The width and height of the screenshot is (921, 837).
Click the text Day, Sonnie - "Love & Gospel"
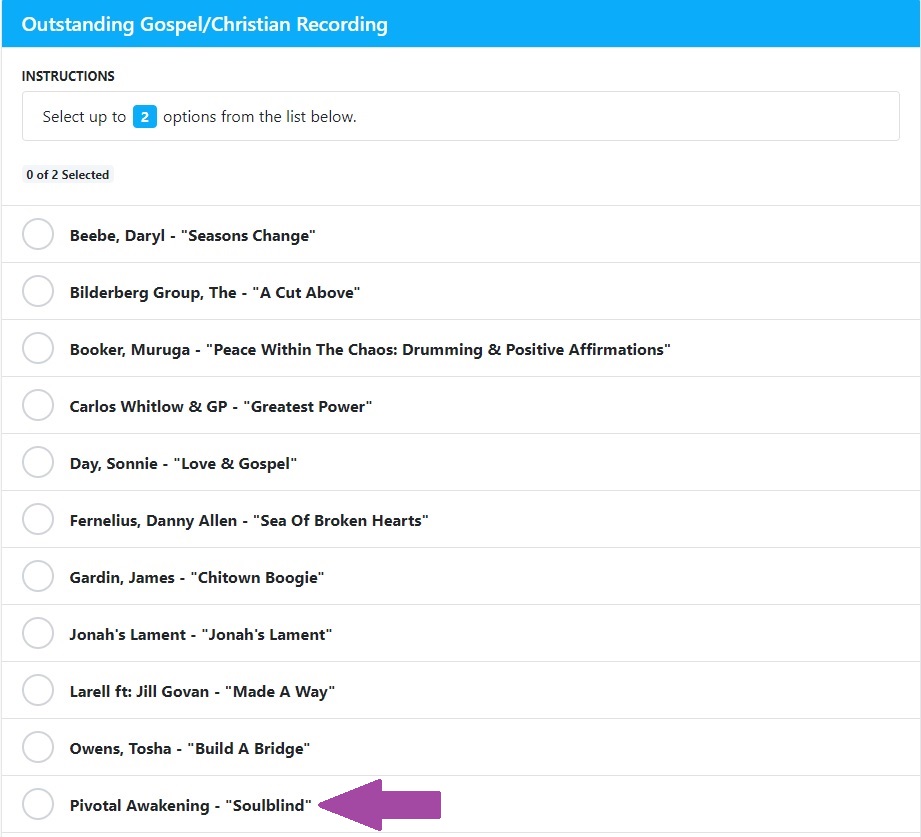pyautogui.click(x=183, y=463)
